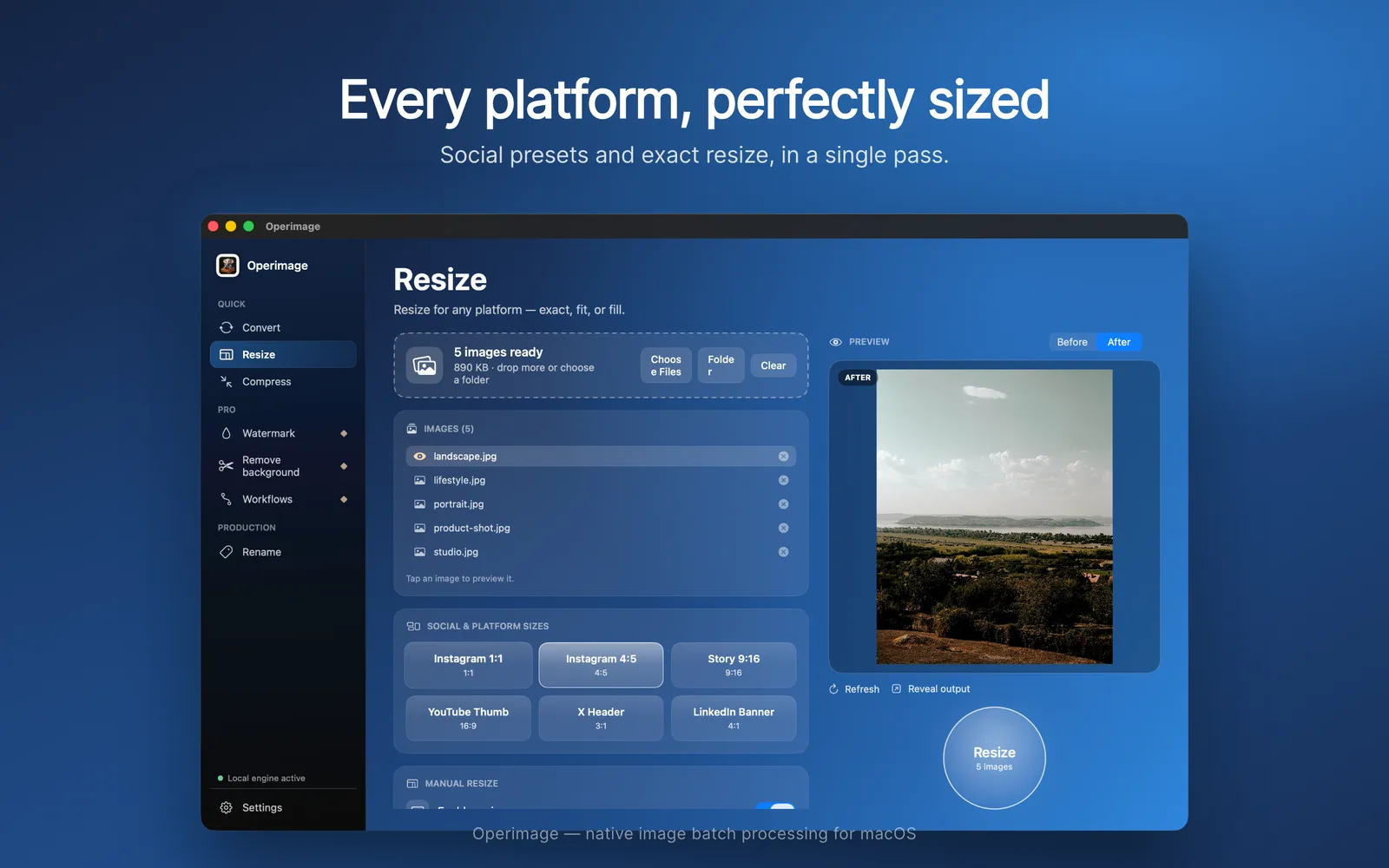
Task: Click the pro diamond badge beside Watermark
Action: 344,433
